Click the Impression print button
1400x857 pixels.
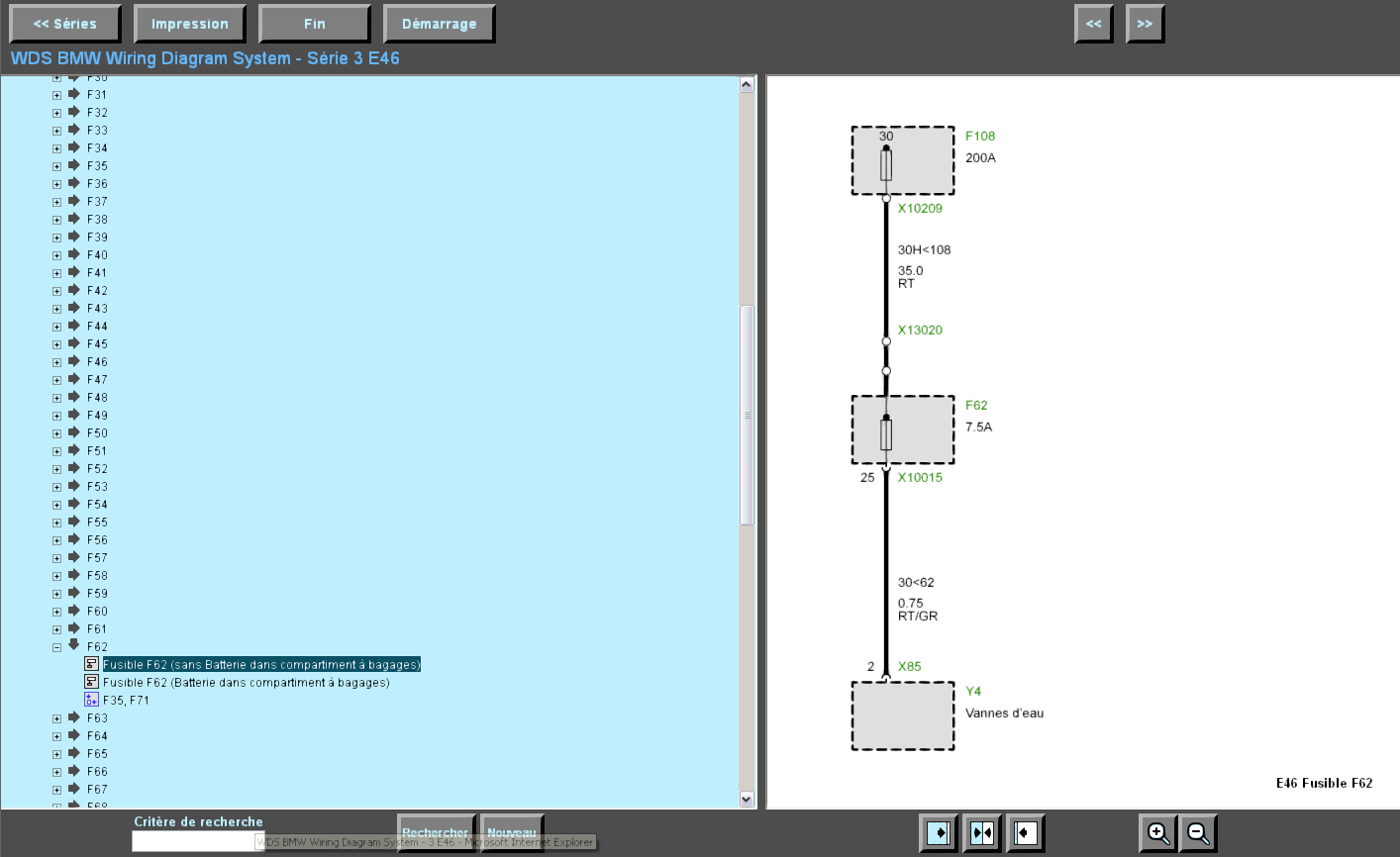click(190, 24)
